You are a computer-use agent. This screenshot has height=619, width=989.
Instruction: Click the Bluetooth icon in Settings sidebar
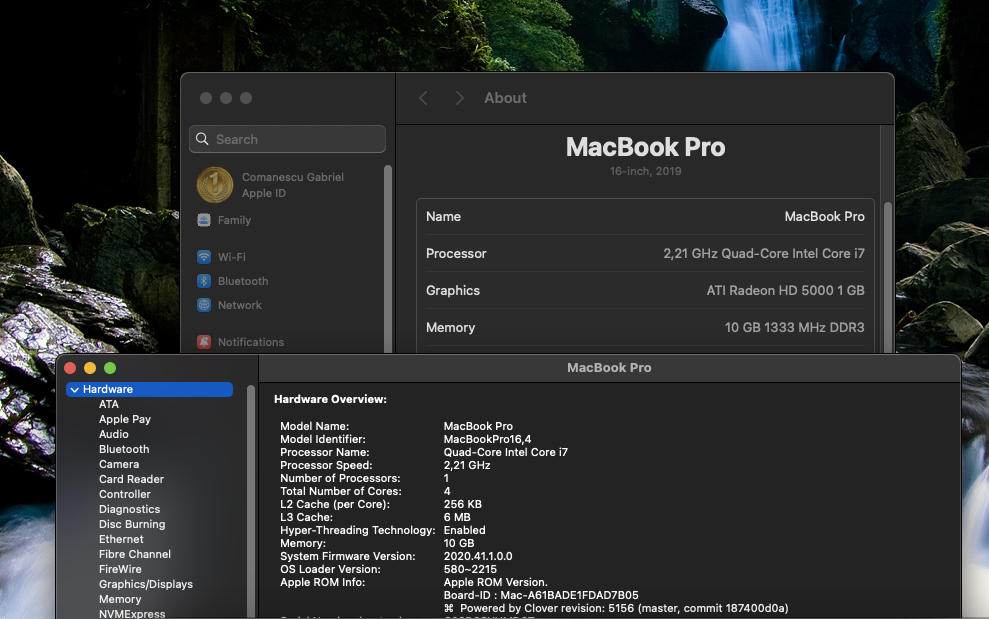[204, 281]
